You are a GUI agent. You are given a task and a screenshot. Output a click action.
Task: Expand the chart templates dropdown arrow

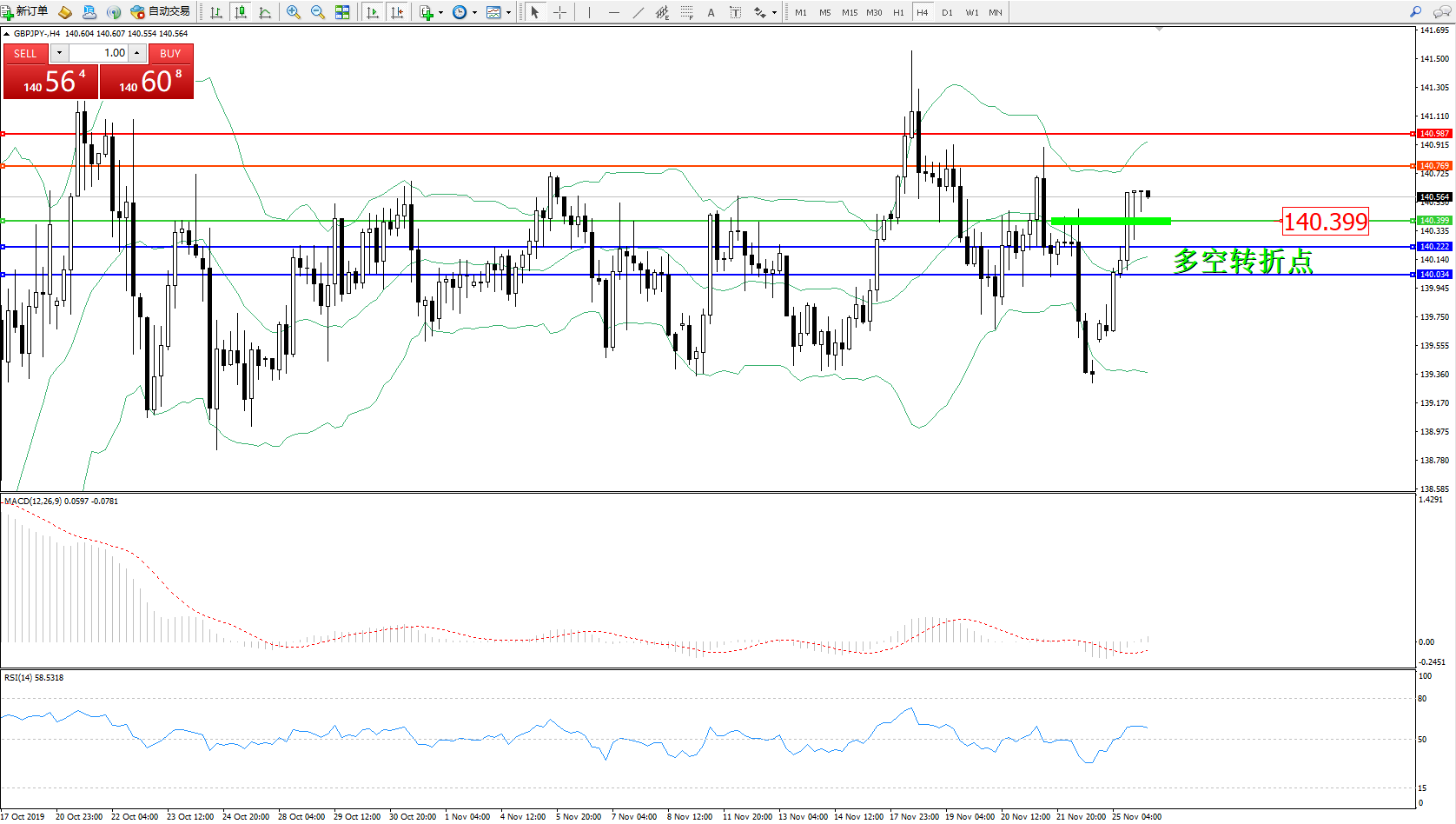click(508, 13)
